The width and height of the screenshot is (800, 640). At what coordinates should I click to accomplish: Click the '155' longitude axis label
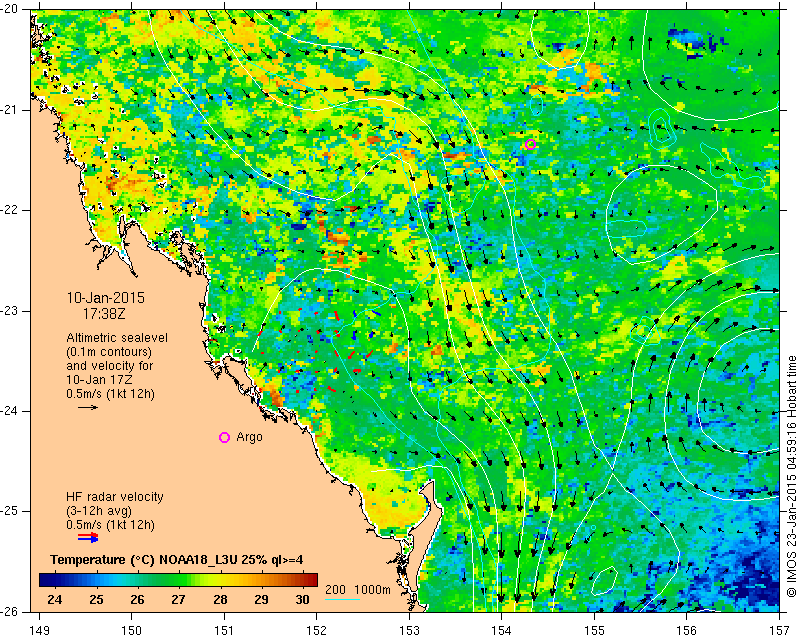[594, 631]
